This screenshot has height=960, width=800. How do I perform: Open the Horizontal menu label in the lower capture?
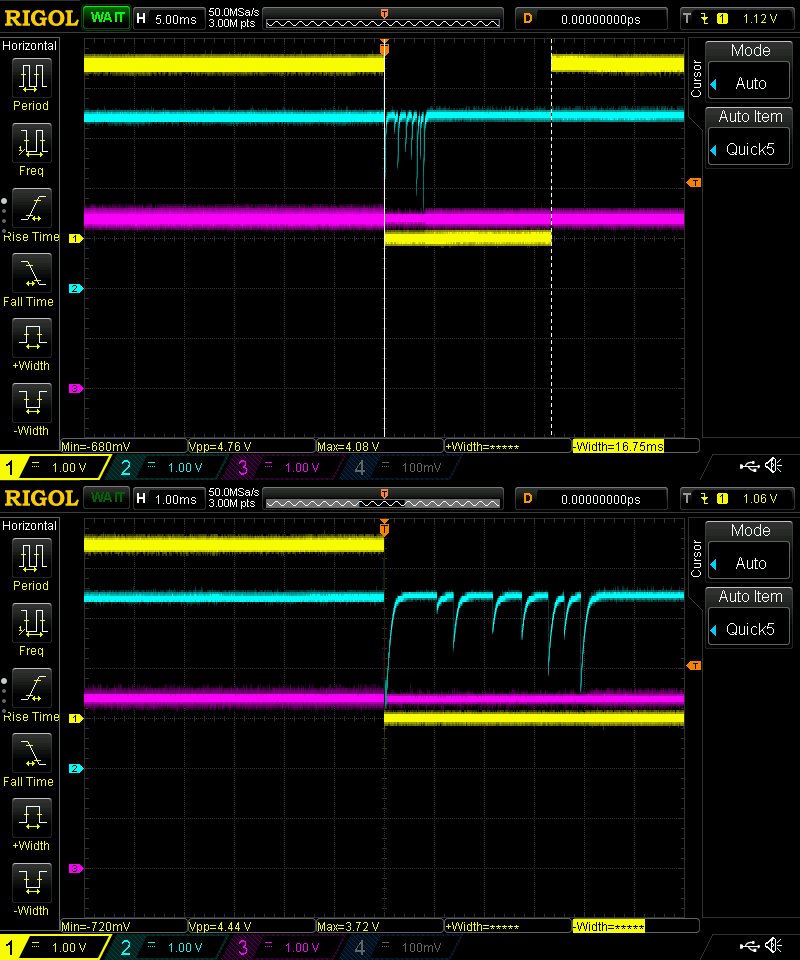click(29, 526)
